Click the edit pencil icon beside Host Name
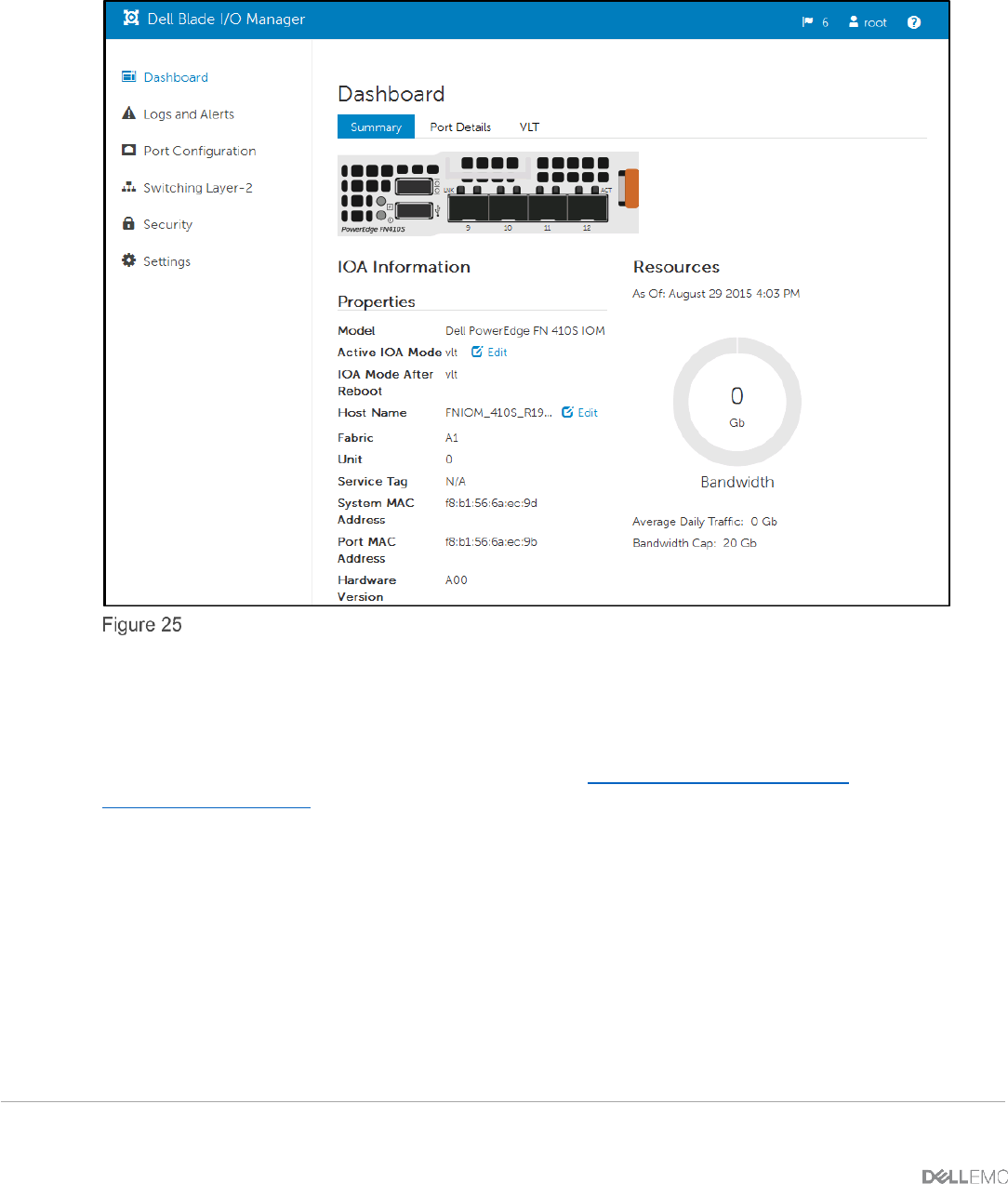The image size is (1008, 1184). (x=567, y=412)
